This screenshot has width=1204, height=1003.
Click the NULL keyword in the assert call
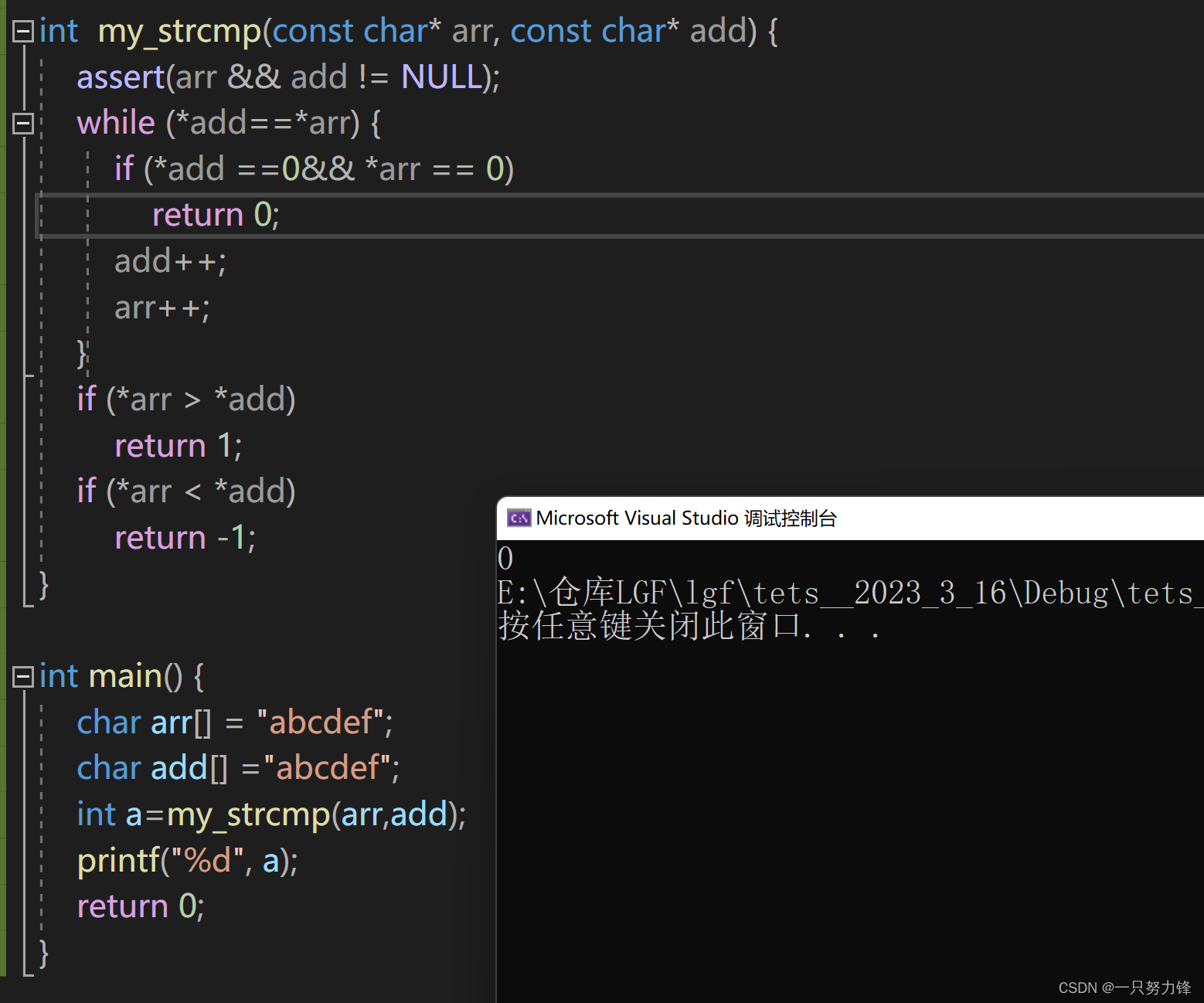click(440, 76)
